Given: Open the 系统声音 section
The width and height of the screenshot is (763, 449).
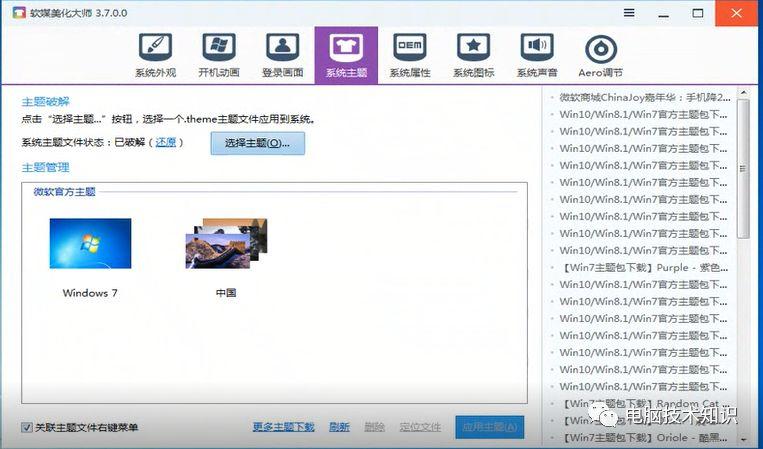Looking at the screenshot, I should point(537,55).
